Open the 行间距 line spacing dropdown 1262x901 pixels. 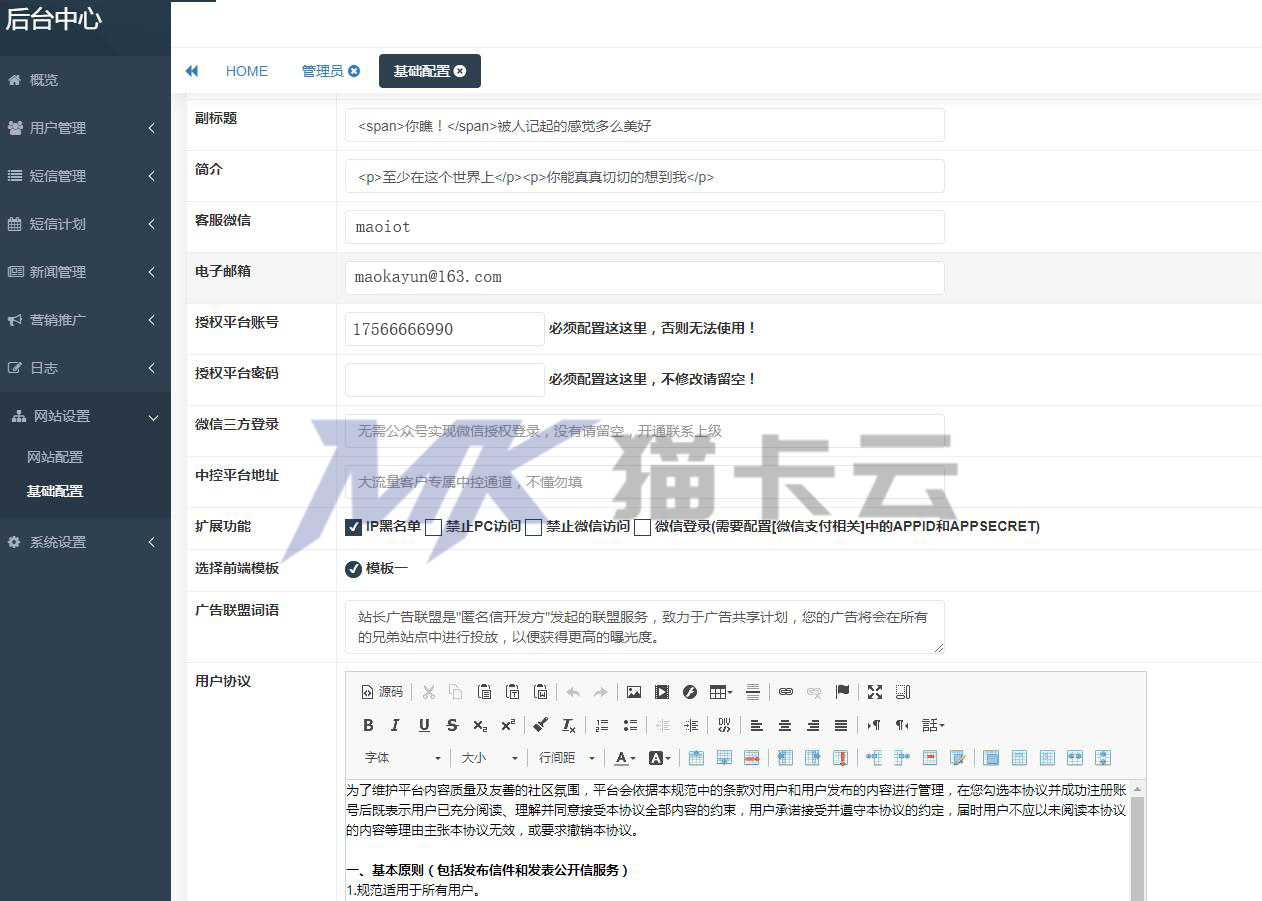(x=566, y=758)
